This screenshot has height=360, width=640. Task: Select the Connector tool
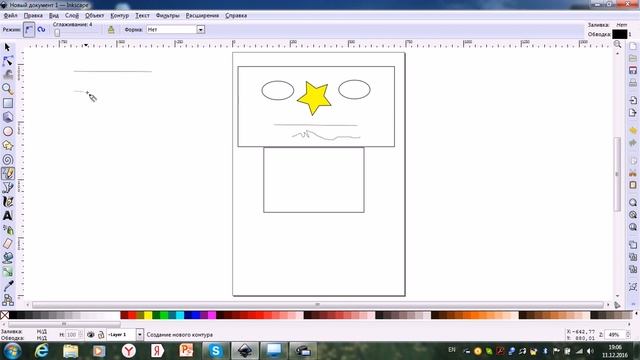pyautogui.click(x=7, y=300)
